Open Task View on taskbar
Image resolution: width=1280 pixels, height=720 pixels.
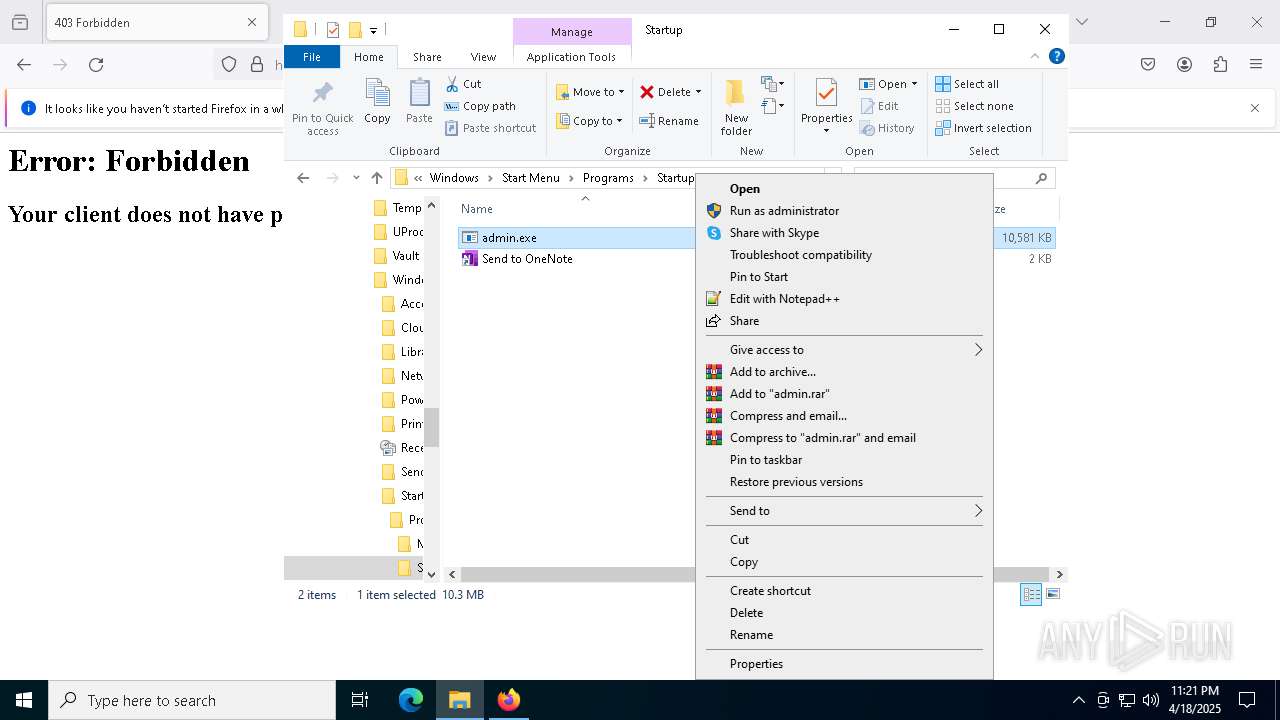pos(360,700)
